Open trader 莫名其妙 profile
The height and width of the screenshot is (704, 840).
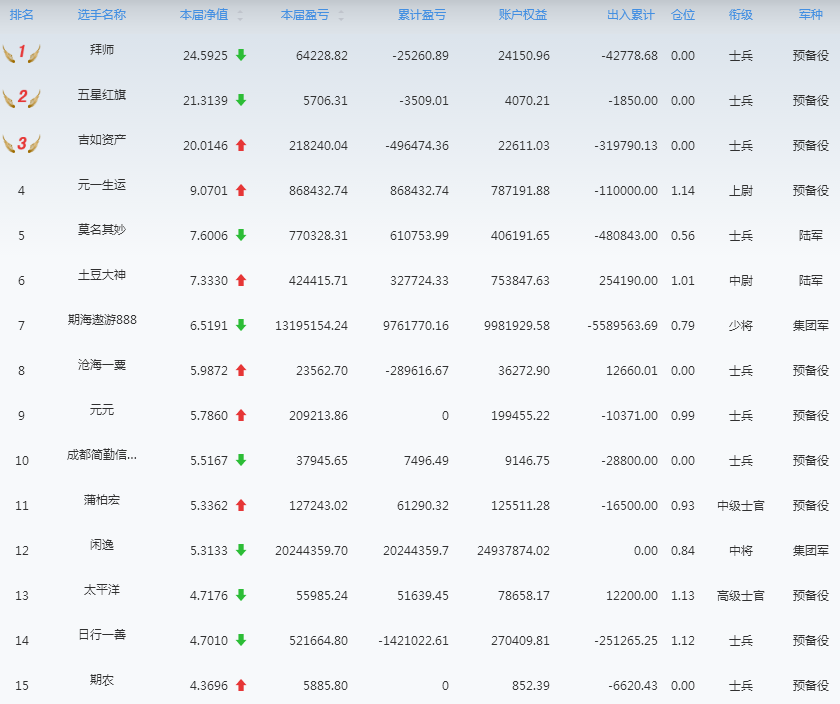coord(102,230)
